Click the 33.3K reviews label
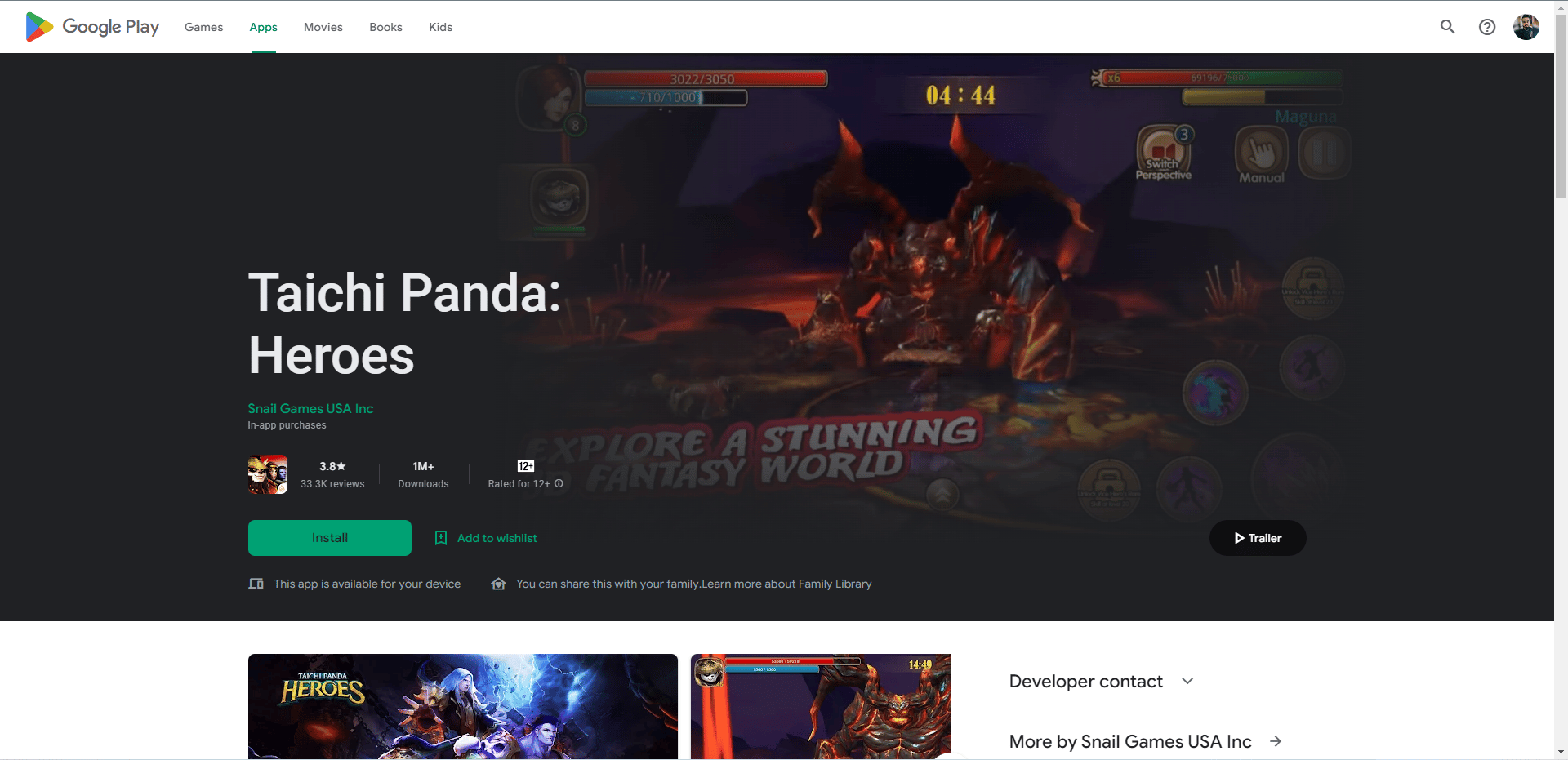 332,484
